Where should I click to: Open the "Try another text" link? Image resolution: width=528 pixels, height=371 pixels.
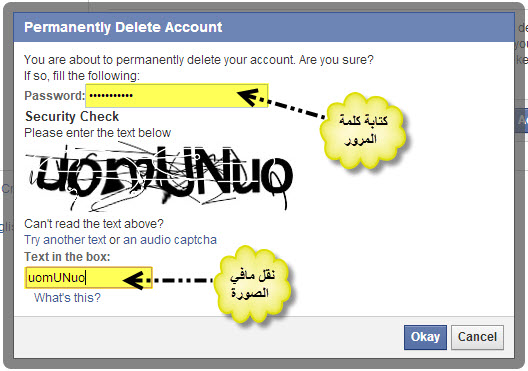pos(65,240)
